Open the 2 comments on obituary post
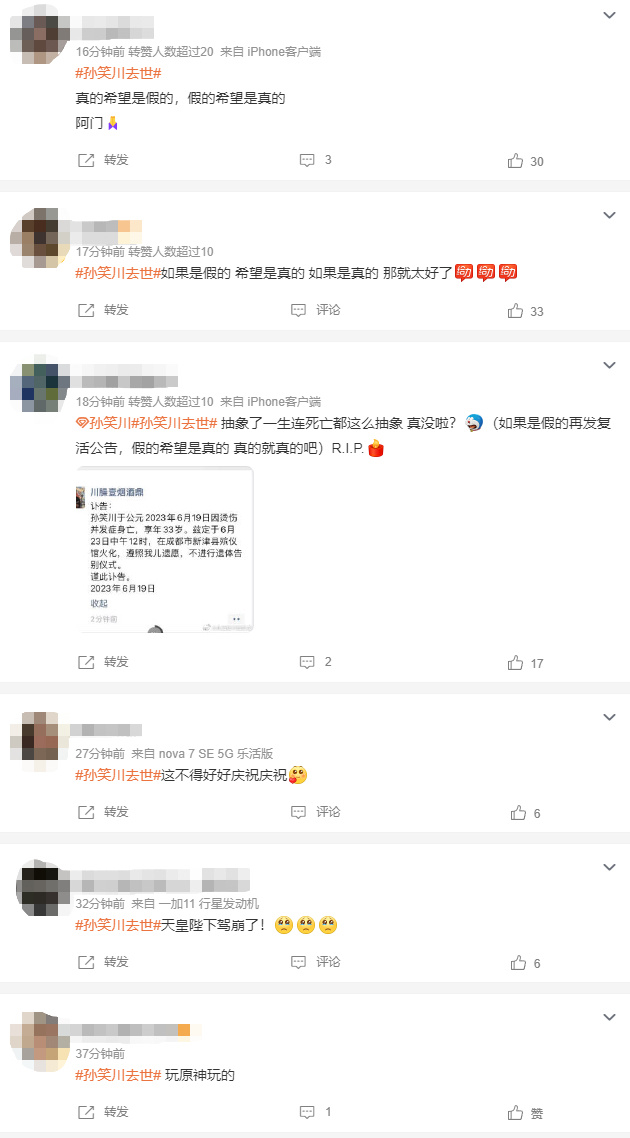The height and width of the screenshot is (1138, 630). (x=316, y=662)
